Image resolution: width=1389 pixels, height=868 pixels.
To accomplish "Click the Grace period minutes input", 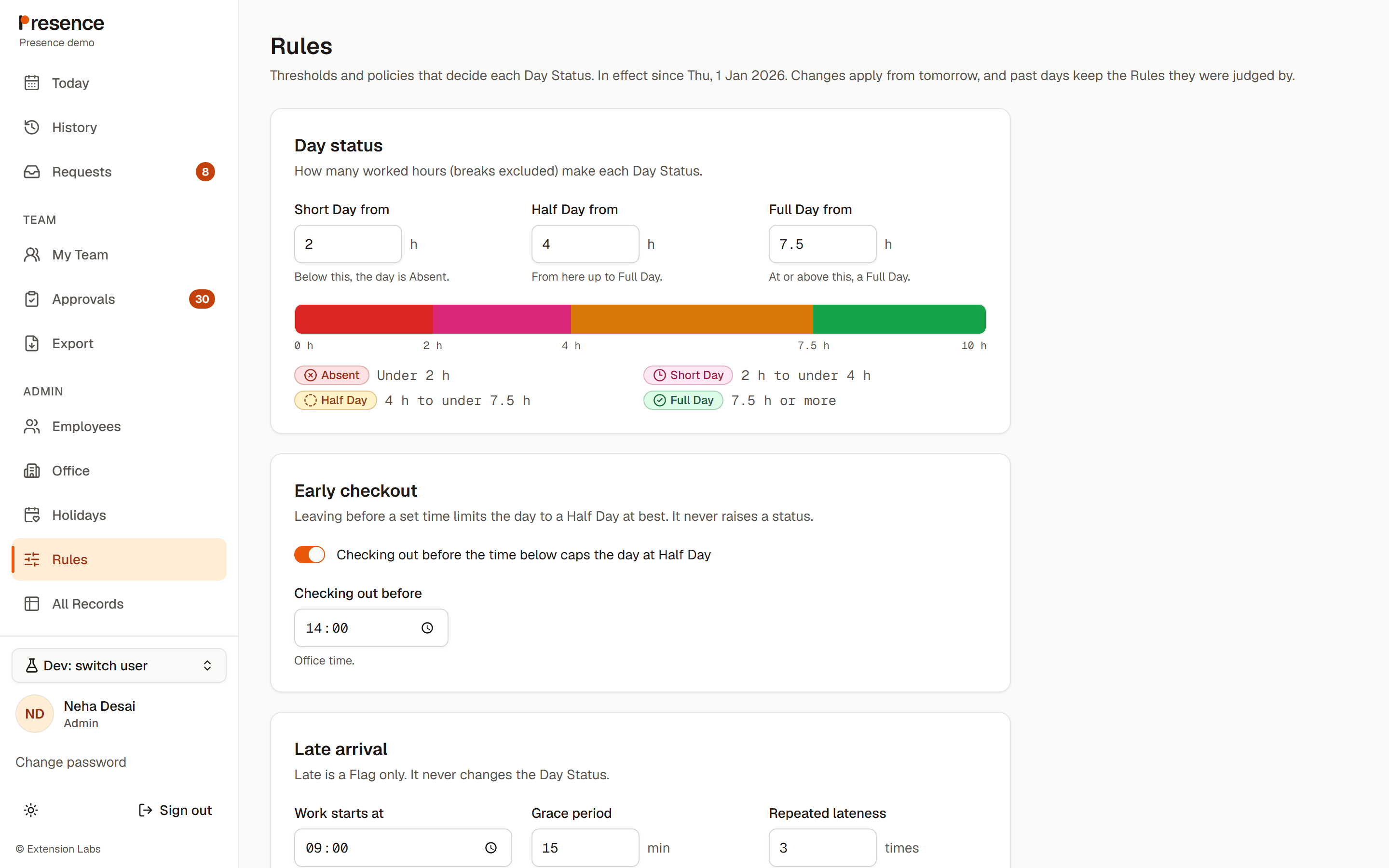I will (x=585, y=848).
